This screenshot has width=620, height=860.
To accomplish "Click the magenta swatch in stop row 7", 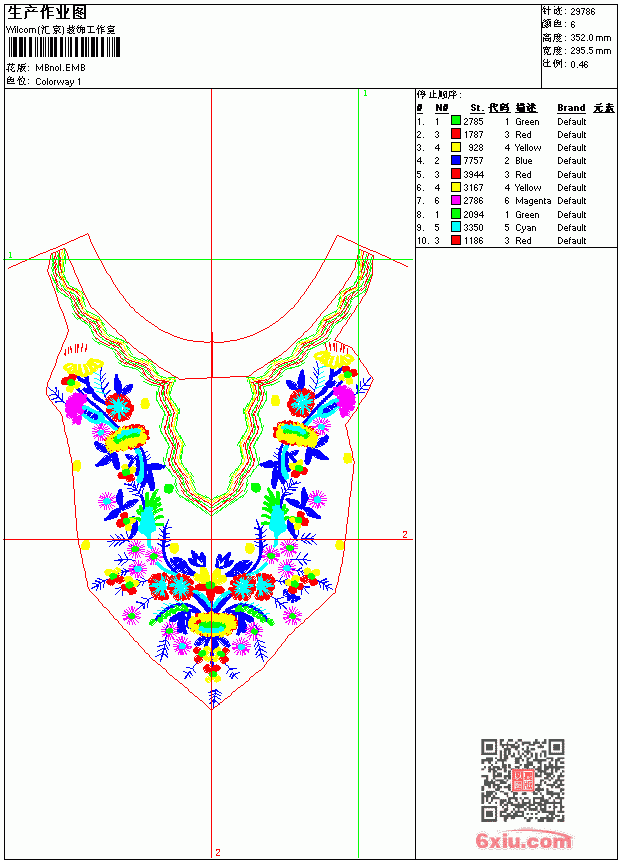I will 455,200.
